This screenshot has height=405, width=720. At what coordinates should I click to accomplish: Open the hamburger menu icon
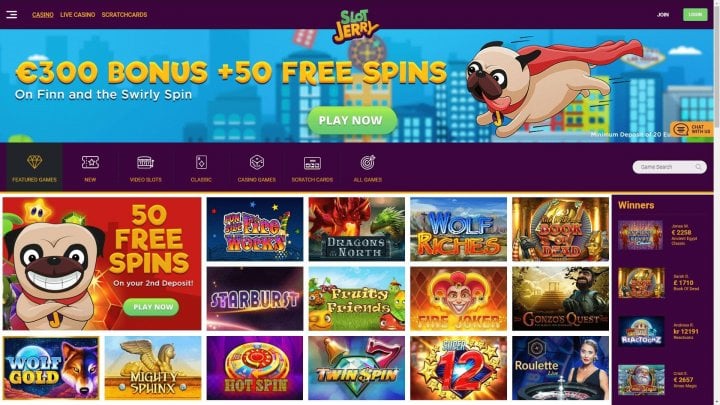(11, 15)
